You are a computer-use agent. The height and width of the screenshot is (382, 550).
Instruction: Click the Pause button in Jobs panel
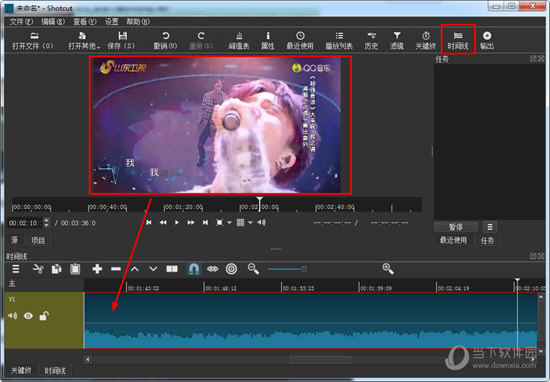pyautogui.click(x=456, y=227)
